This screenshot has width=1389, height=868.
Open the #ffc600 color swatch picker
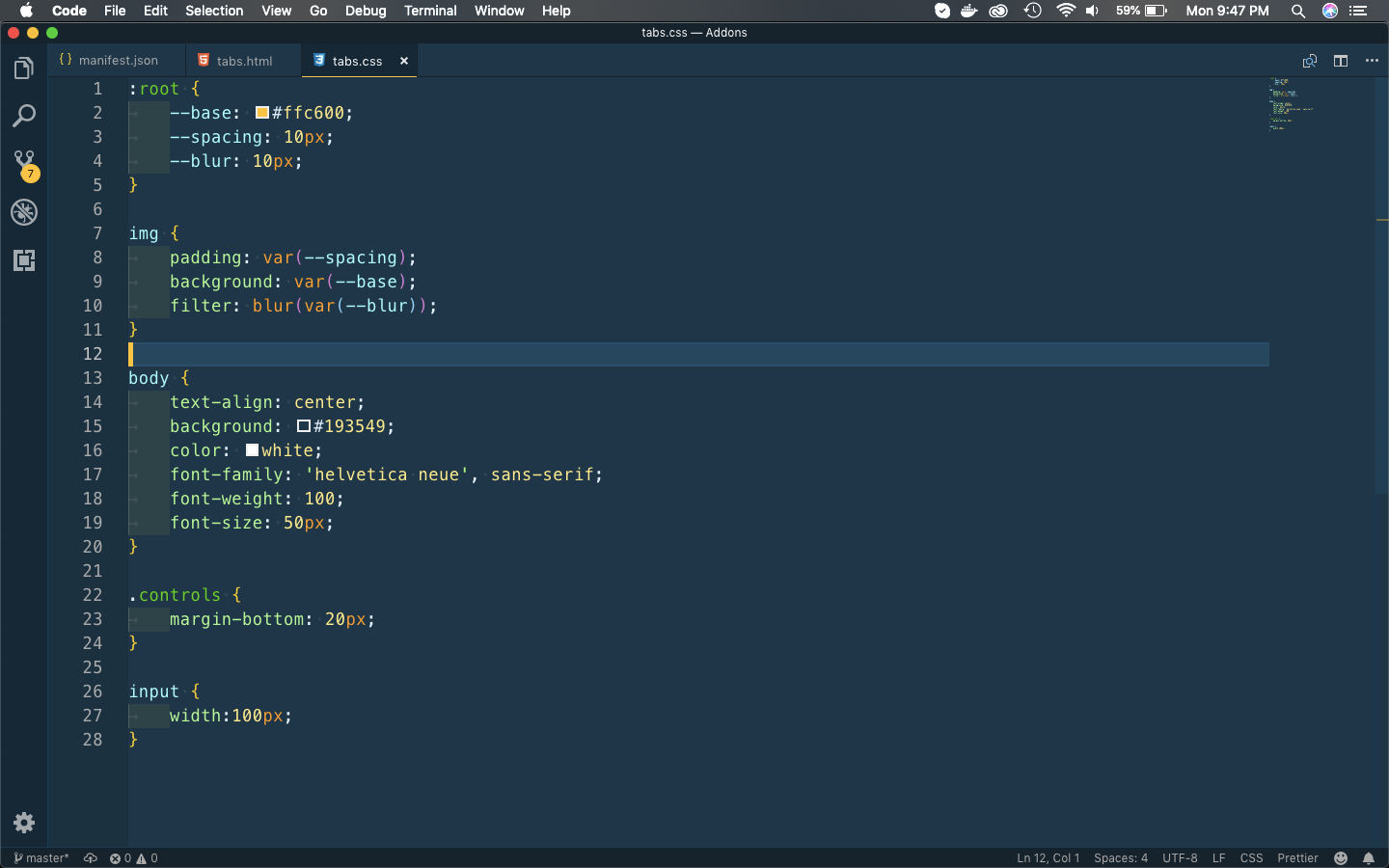(x=262, y=113)
